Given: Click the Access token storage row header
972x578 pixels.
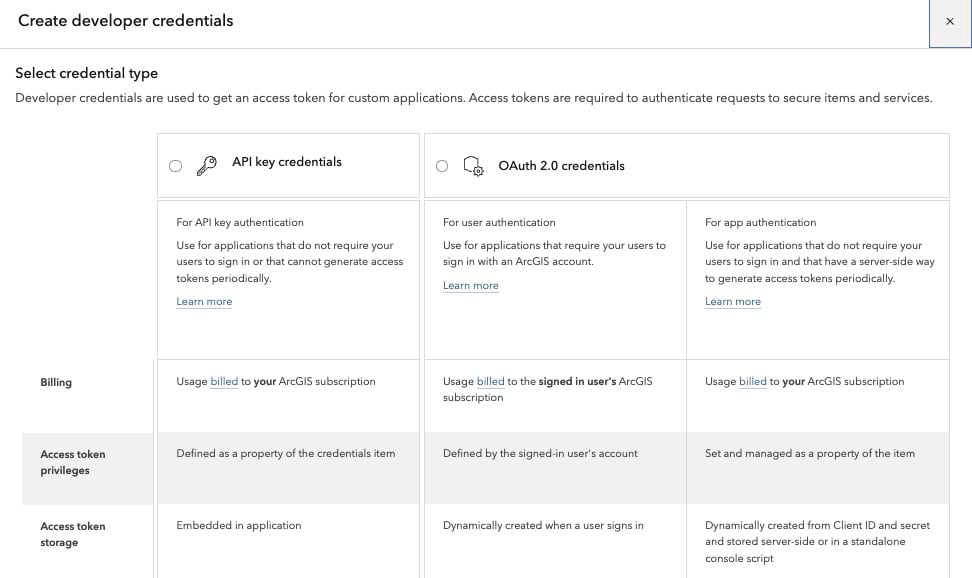Looking at the screenshot, I should coord(72,534).
